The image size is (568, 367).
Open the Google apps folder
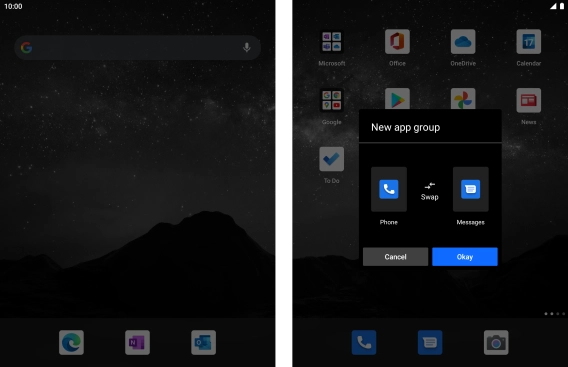point(331,100)
